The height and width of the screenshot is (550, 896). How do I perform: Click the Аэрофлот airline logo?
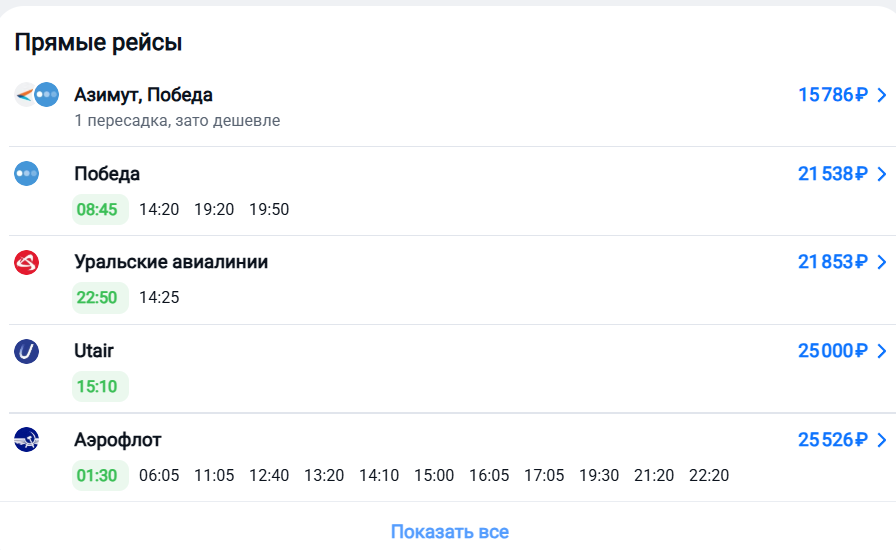(x=26, y=440)
